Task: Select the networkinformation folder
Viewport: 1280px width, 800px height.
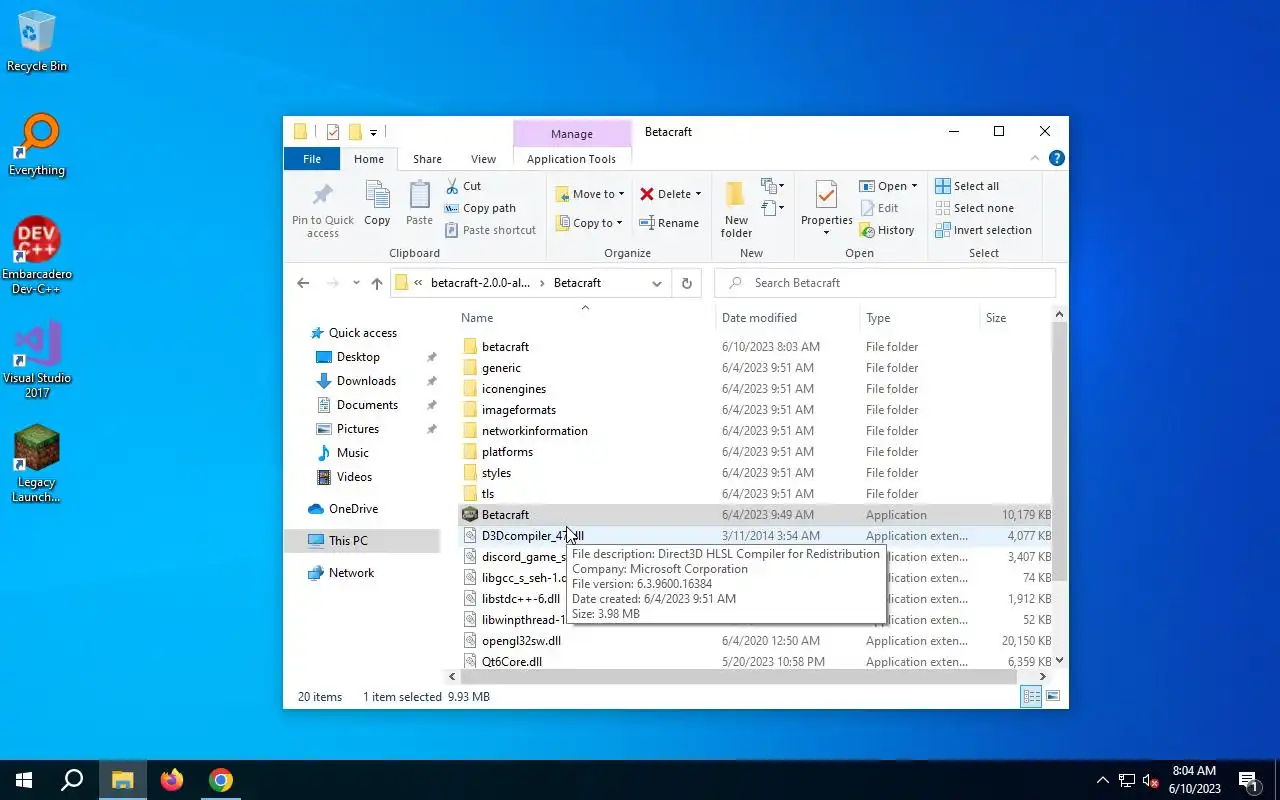Action: tap(535, 431)
